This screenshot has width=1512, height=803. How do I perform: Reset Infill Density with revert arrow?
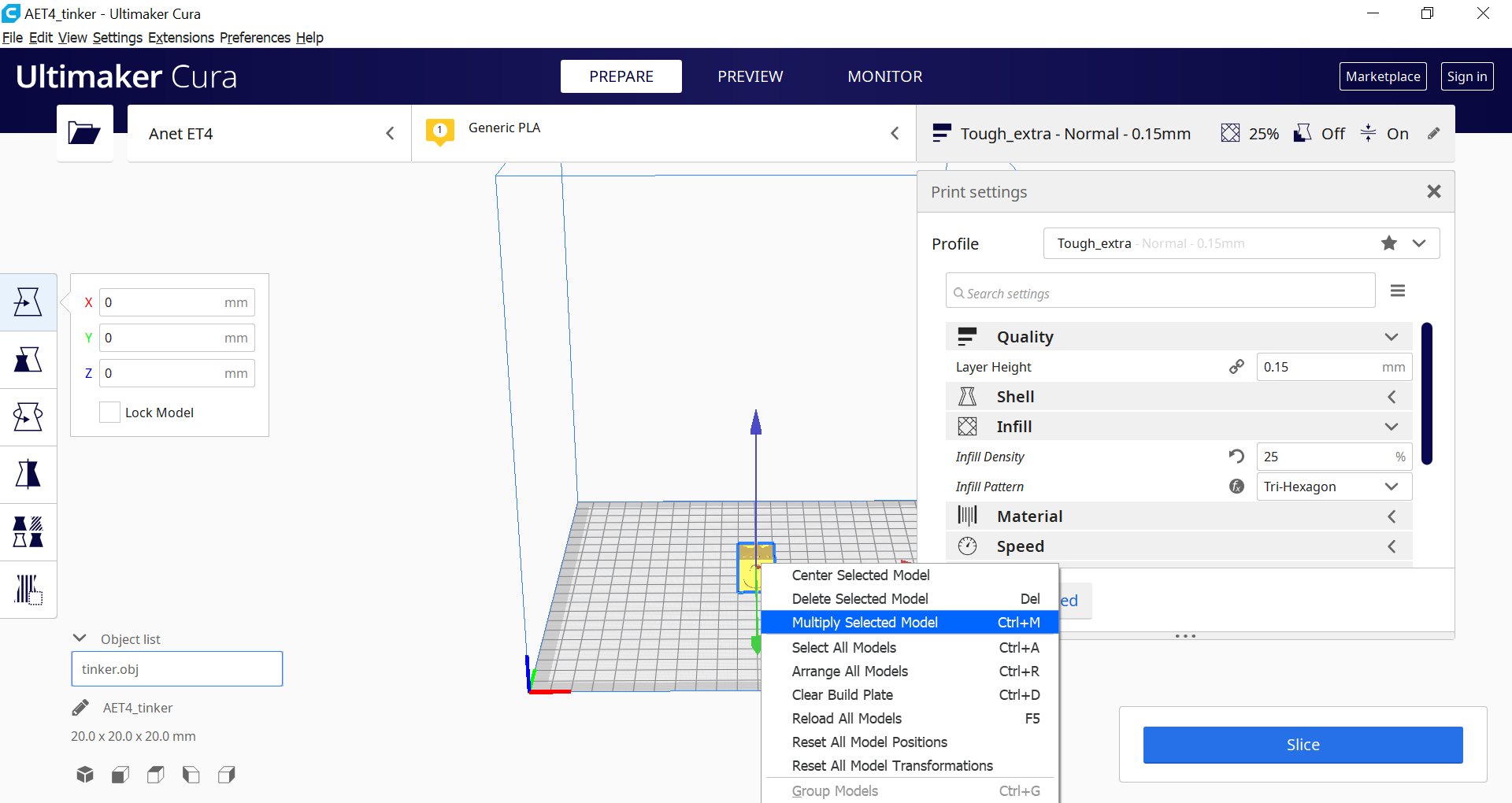(1236, 457)
